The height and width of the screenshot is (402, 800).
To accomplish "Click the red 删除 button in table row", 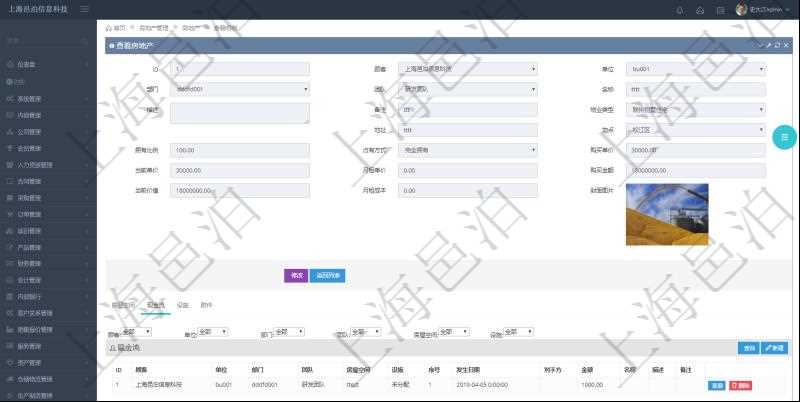I will [740, 385].
